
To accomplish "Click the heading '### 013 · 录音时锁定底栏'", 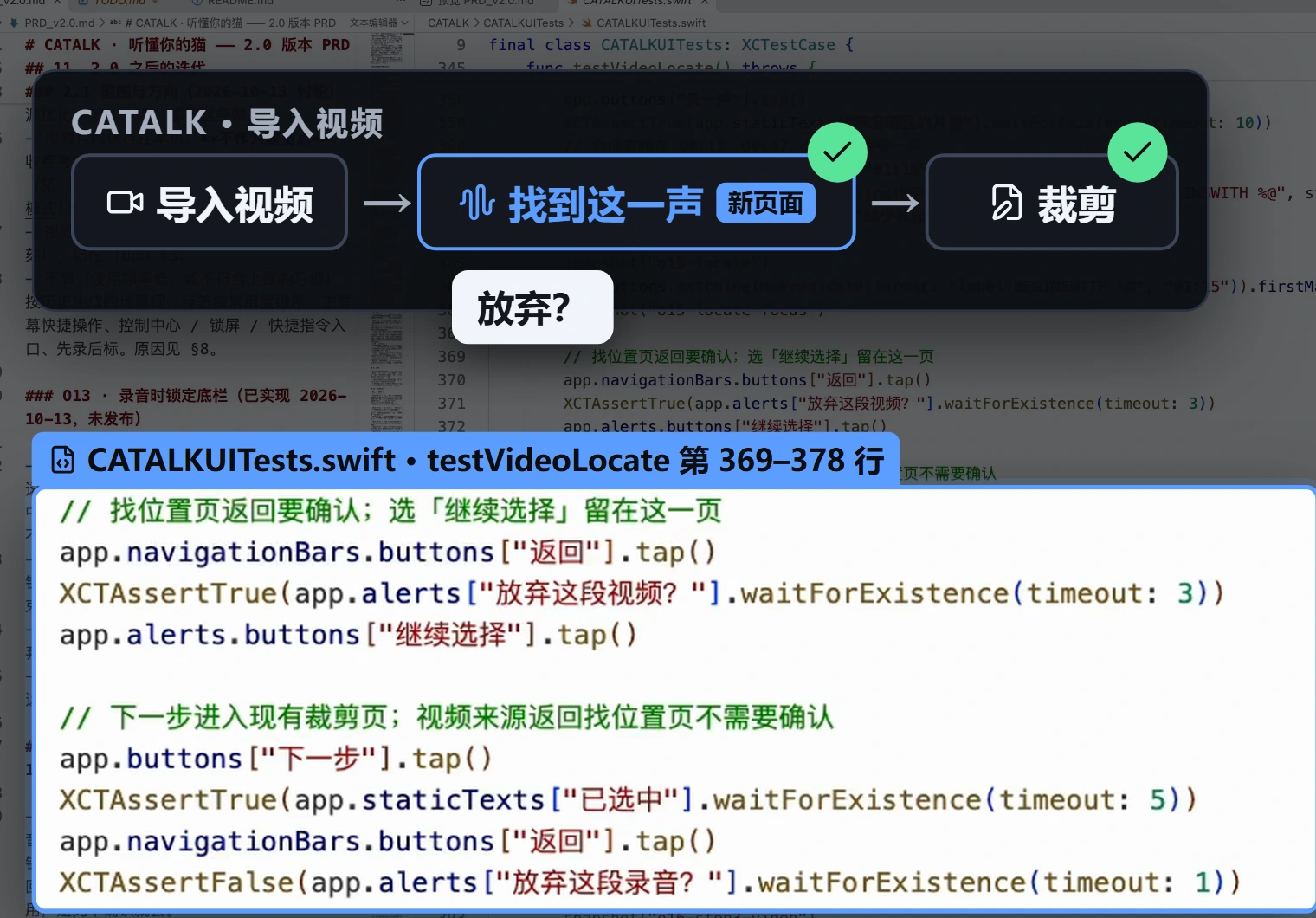I will (x=185, y=407).
